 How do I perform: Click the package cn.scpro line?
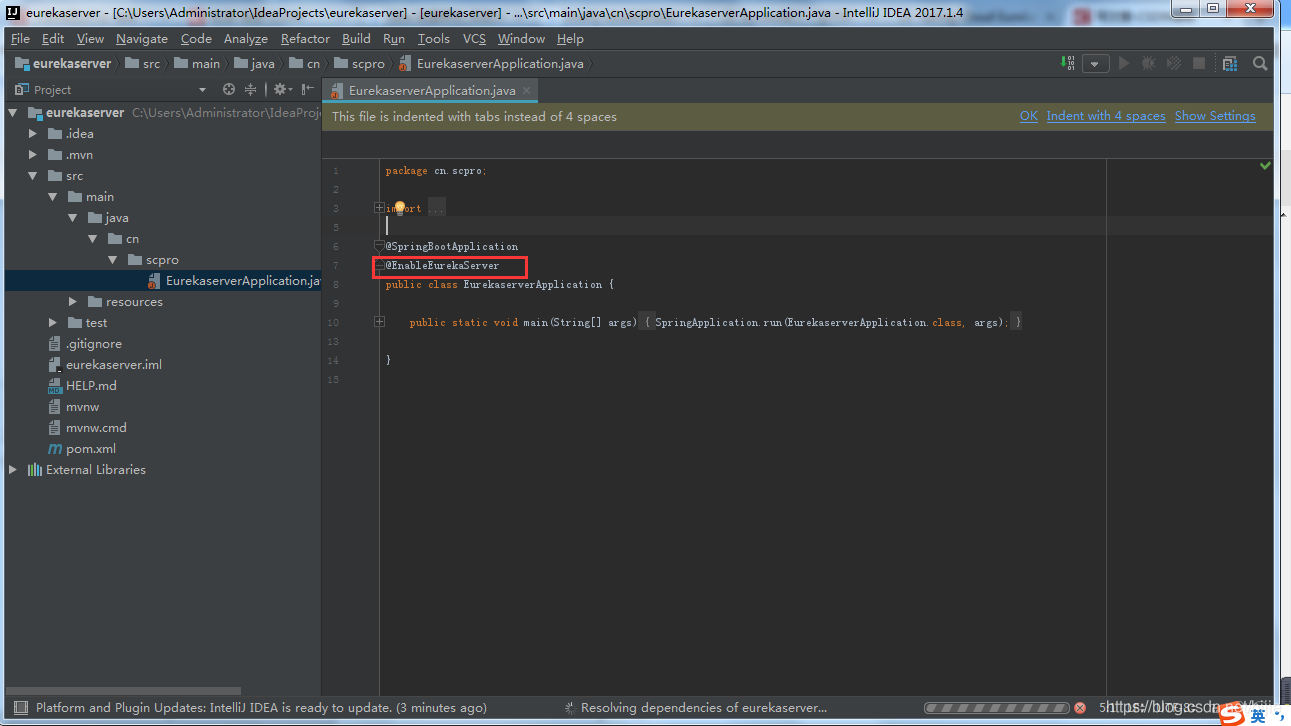point(436,171)
